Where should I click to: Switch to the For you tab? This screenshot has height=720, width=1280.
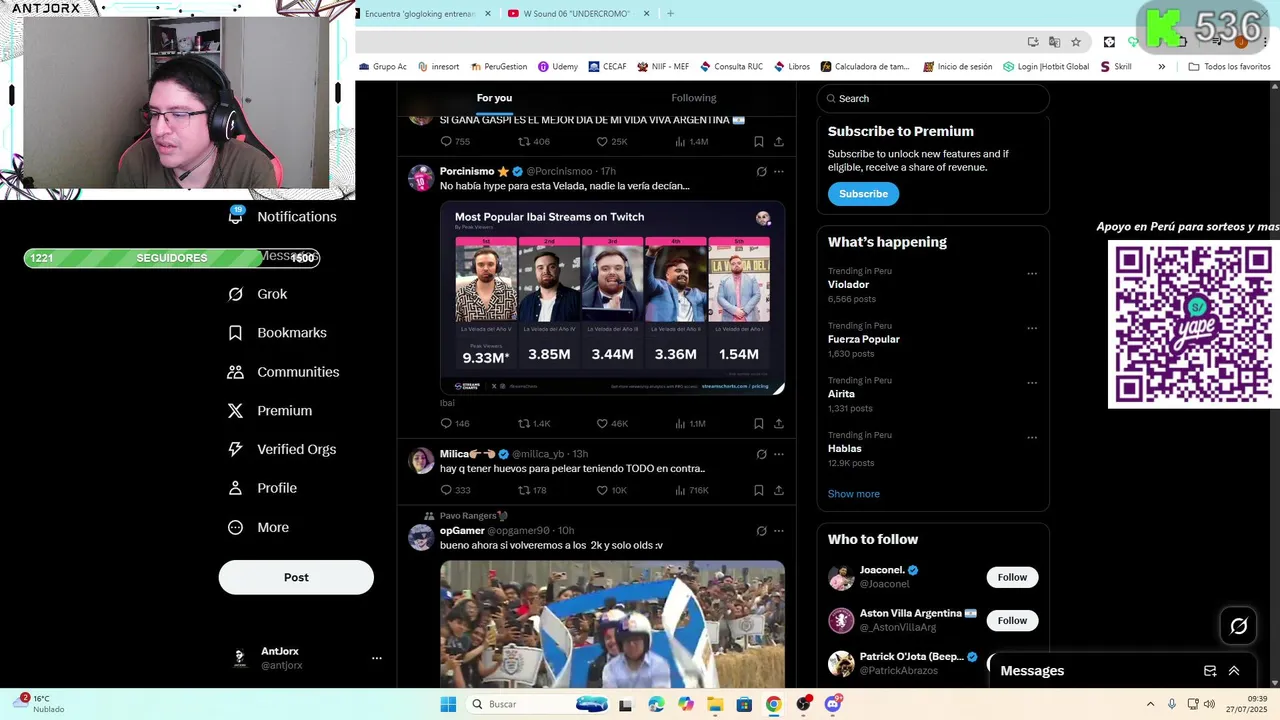click(494, 98)
